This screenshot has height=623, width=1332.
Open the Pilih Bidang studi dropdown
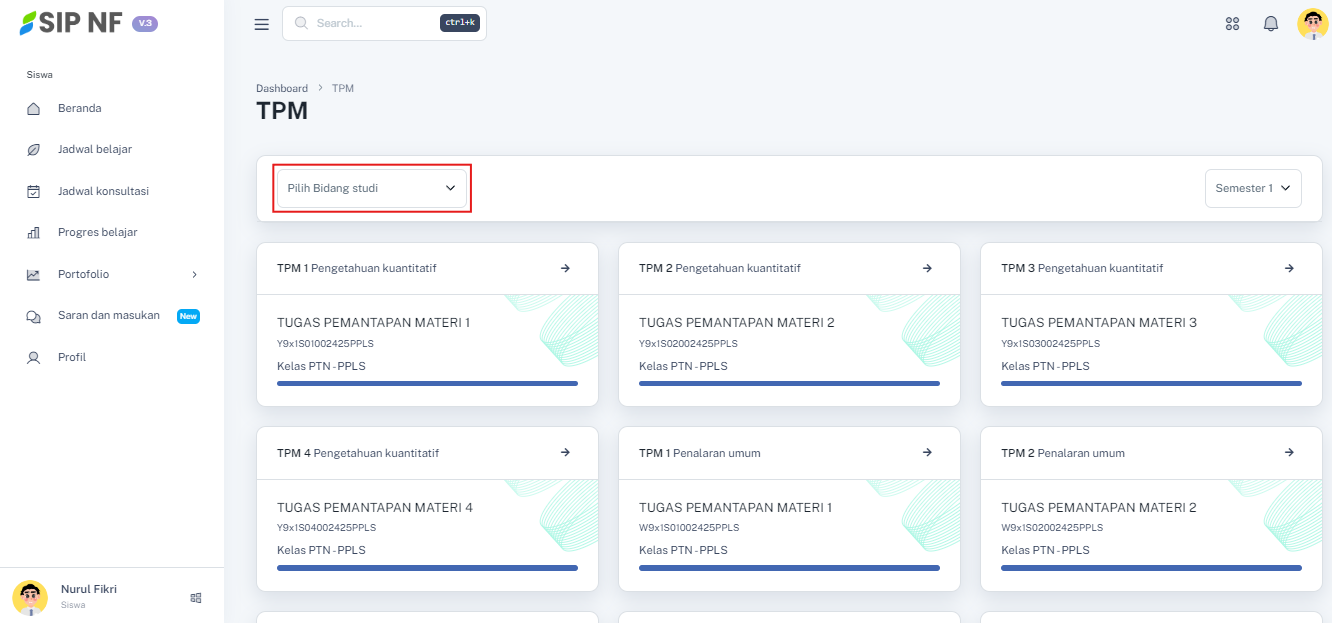coord(371,188)
